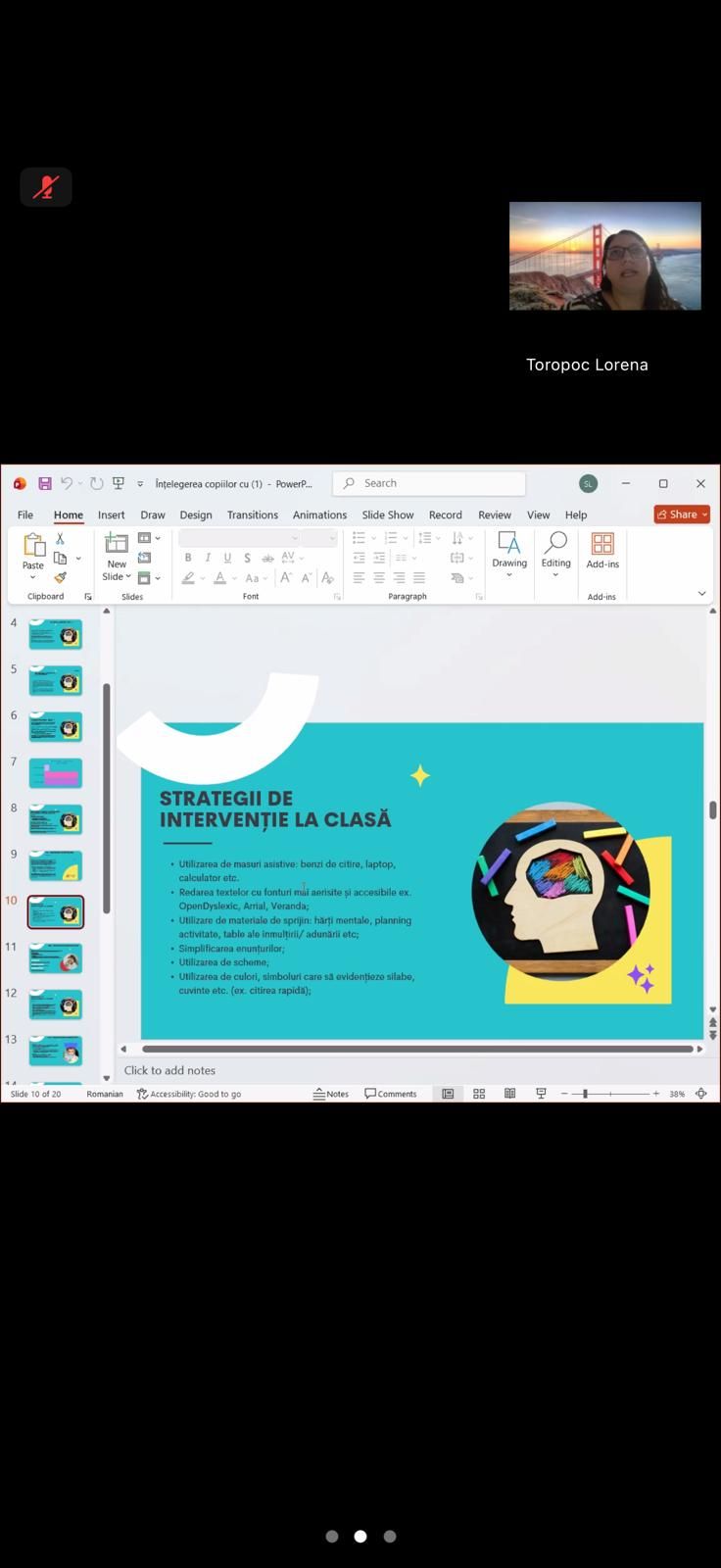
Task: Start Slide Show from status bar
Action: [x=540, y=1094]
